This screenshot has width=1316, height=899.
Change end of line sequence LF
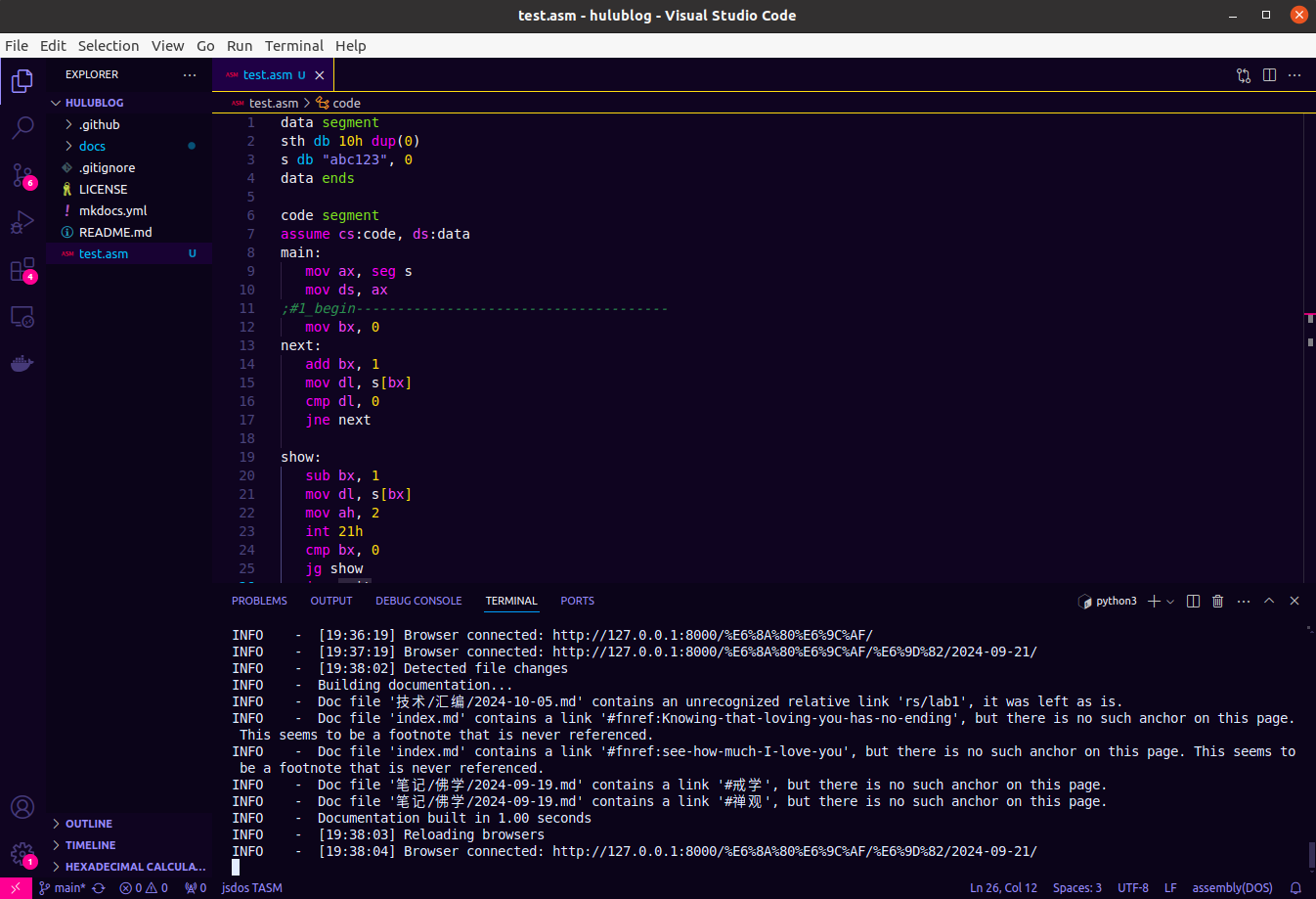(x=1170, y=888)
